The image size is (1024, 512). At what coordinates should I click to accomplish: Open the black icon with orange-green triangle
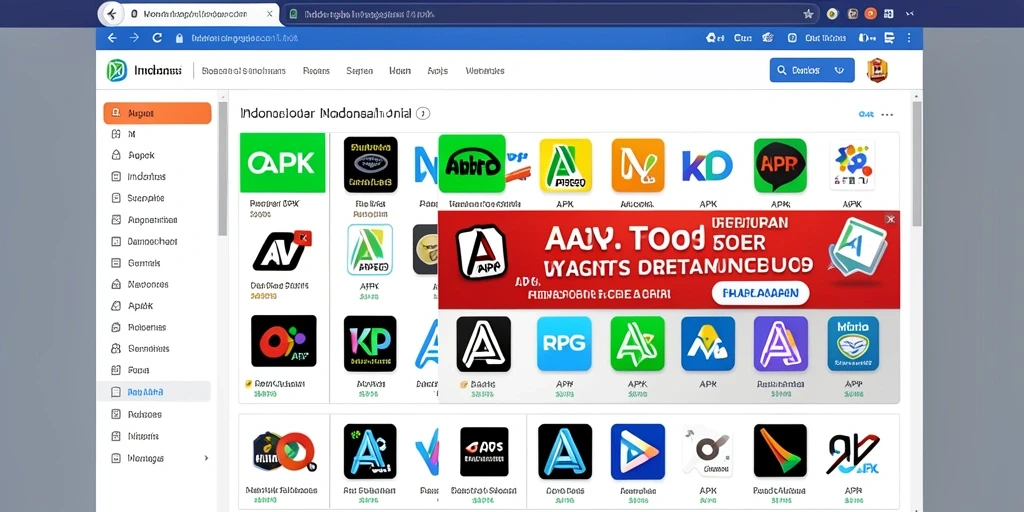(x=780, y=451)
